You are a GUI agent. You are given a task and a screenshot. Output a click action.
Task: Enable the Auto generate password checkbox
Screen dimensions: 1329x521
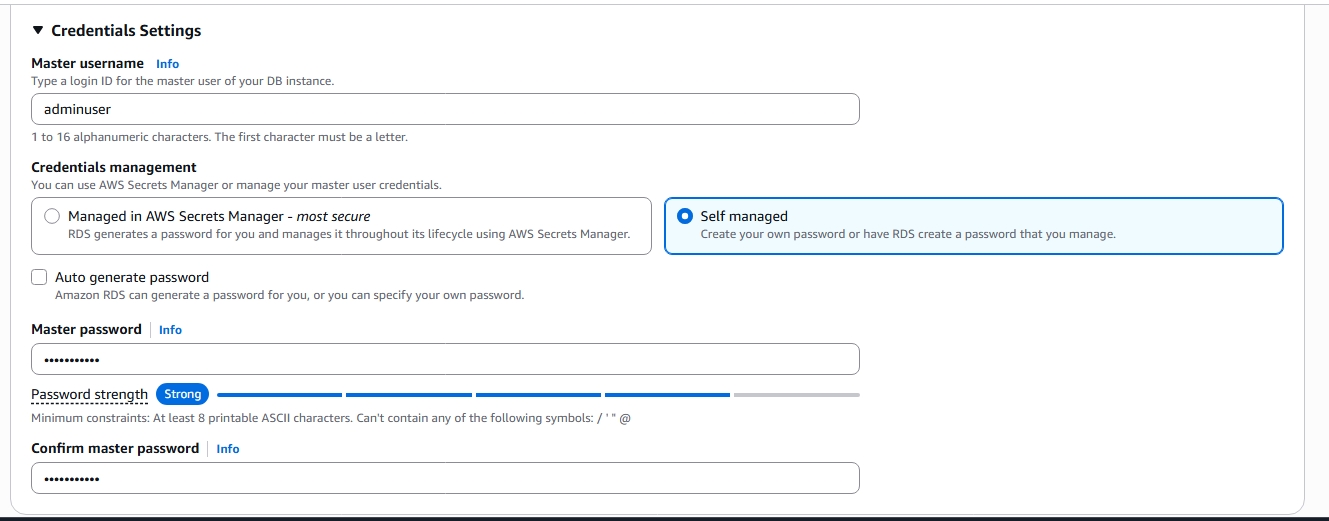[39, 277]
